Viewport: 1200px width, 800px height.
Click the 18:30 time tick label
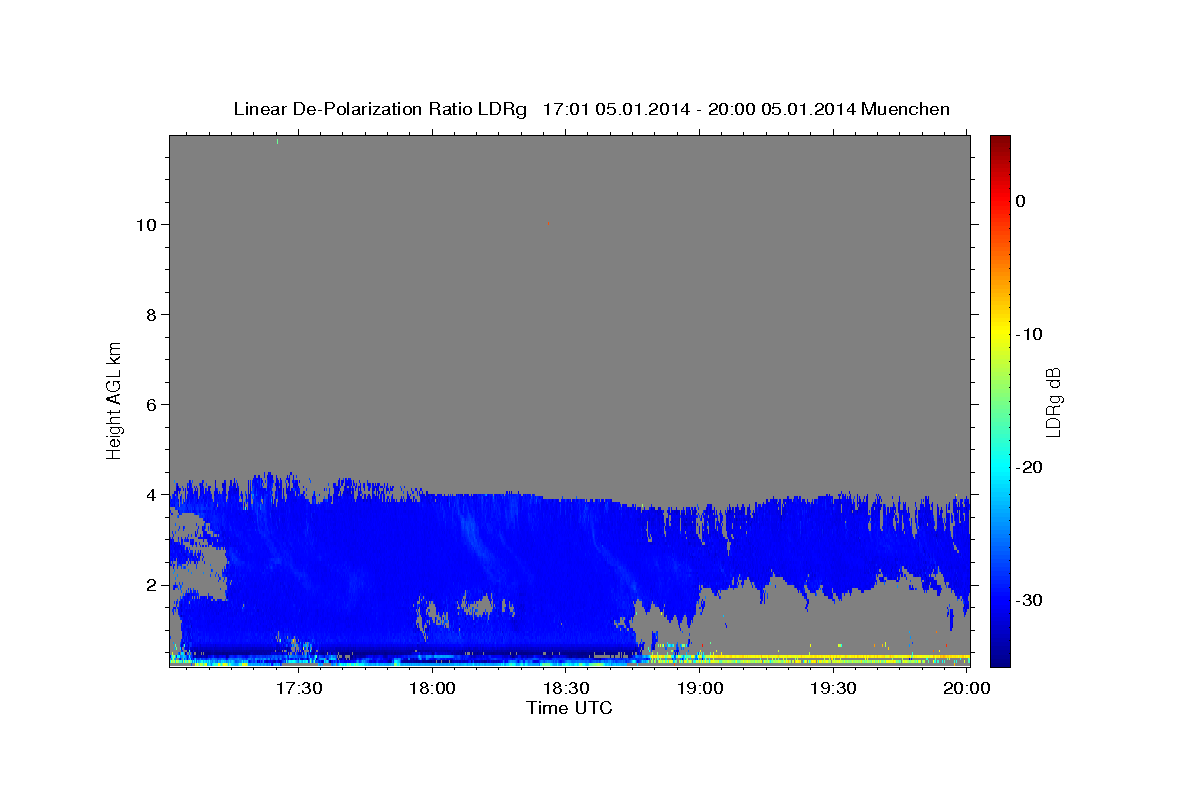[x=566, y=688]
